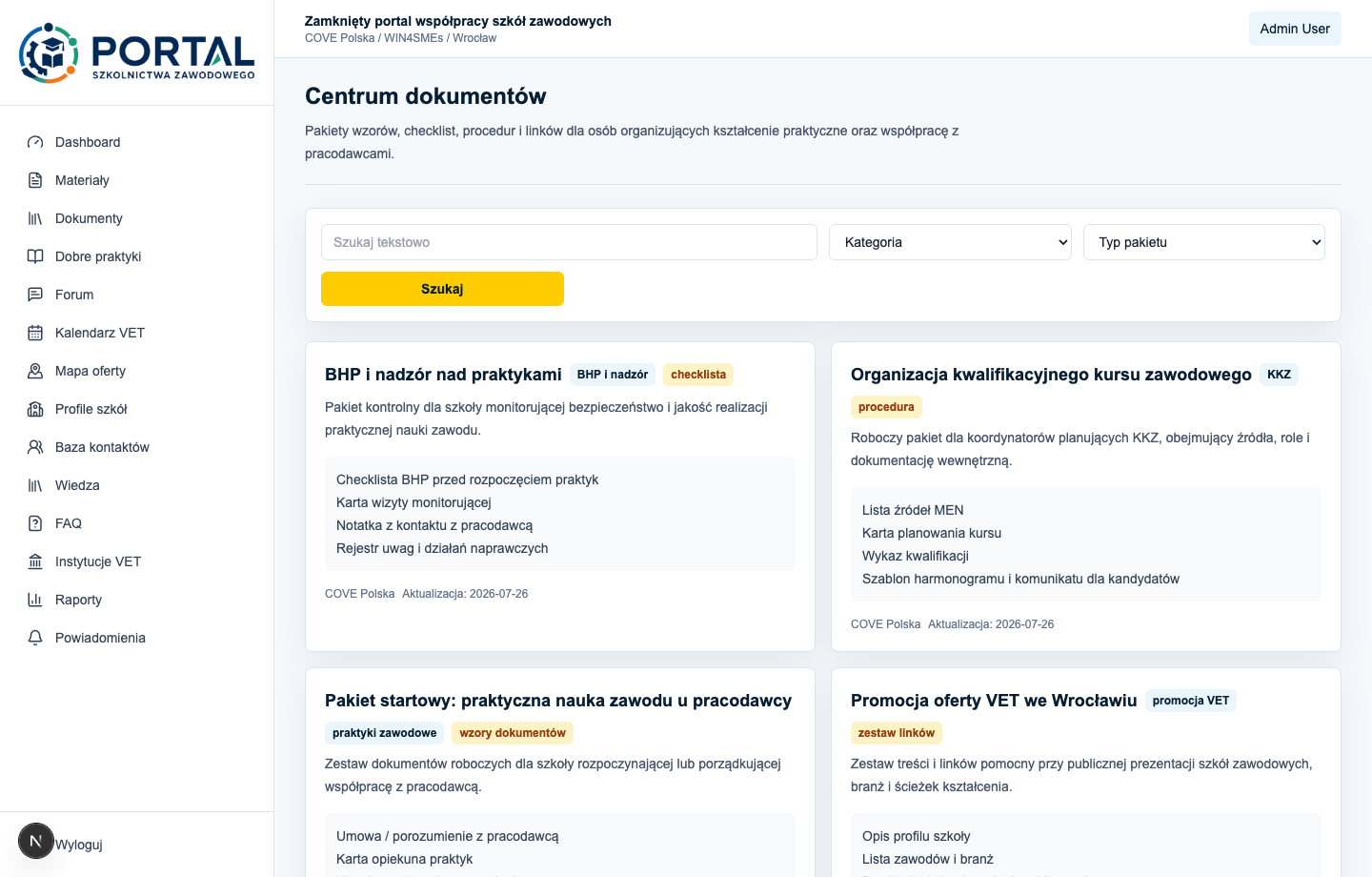Image resolution: width=1372 pixels, height=877 pixels.
Task: Open Powiadomienia menu item
Action: [137, 638]
